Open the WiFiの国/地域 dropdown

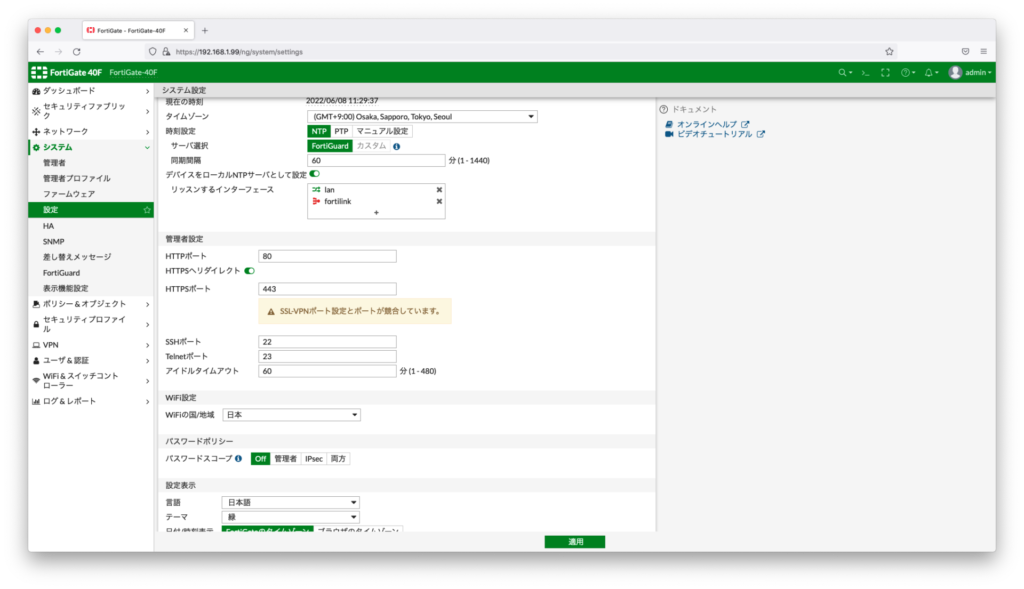coord(291,415)
